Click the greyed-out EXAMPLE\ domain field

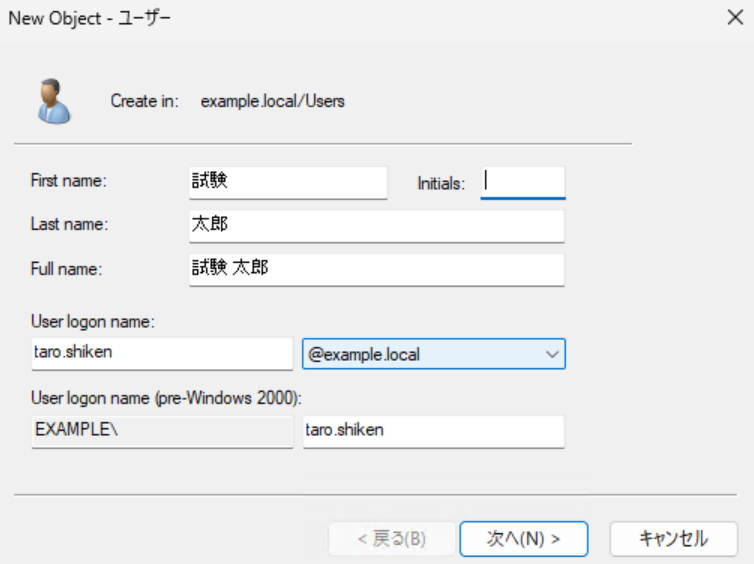pyautogui.click(x=161, y=431)
